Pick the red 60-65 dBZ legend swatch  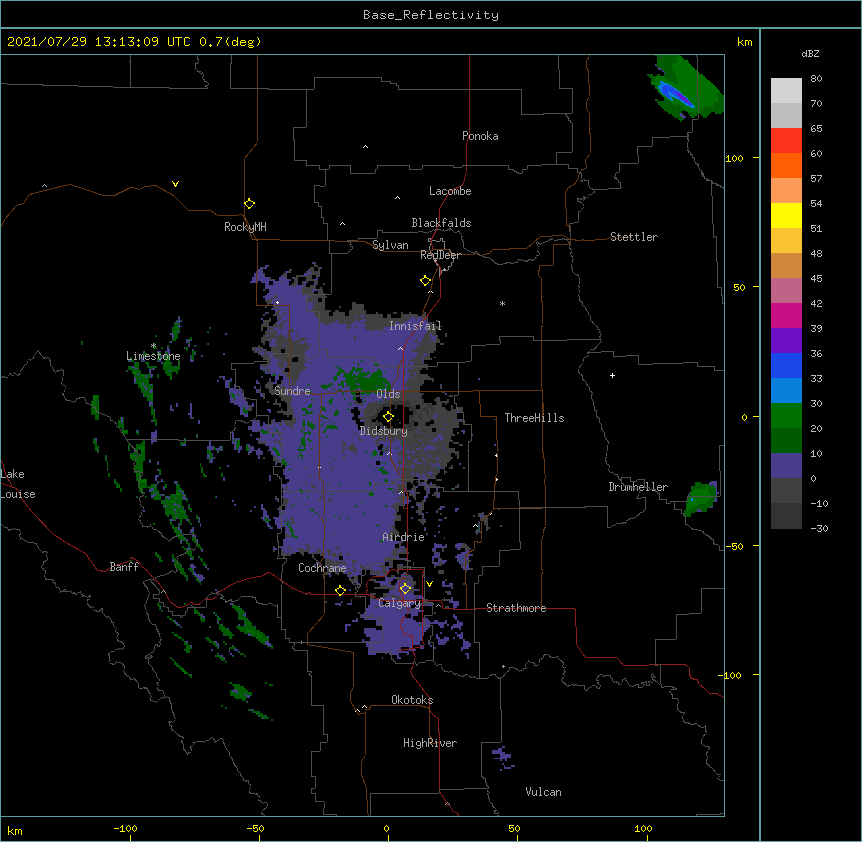point(786,140)
